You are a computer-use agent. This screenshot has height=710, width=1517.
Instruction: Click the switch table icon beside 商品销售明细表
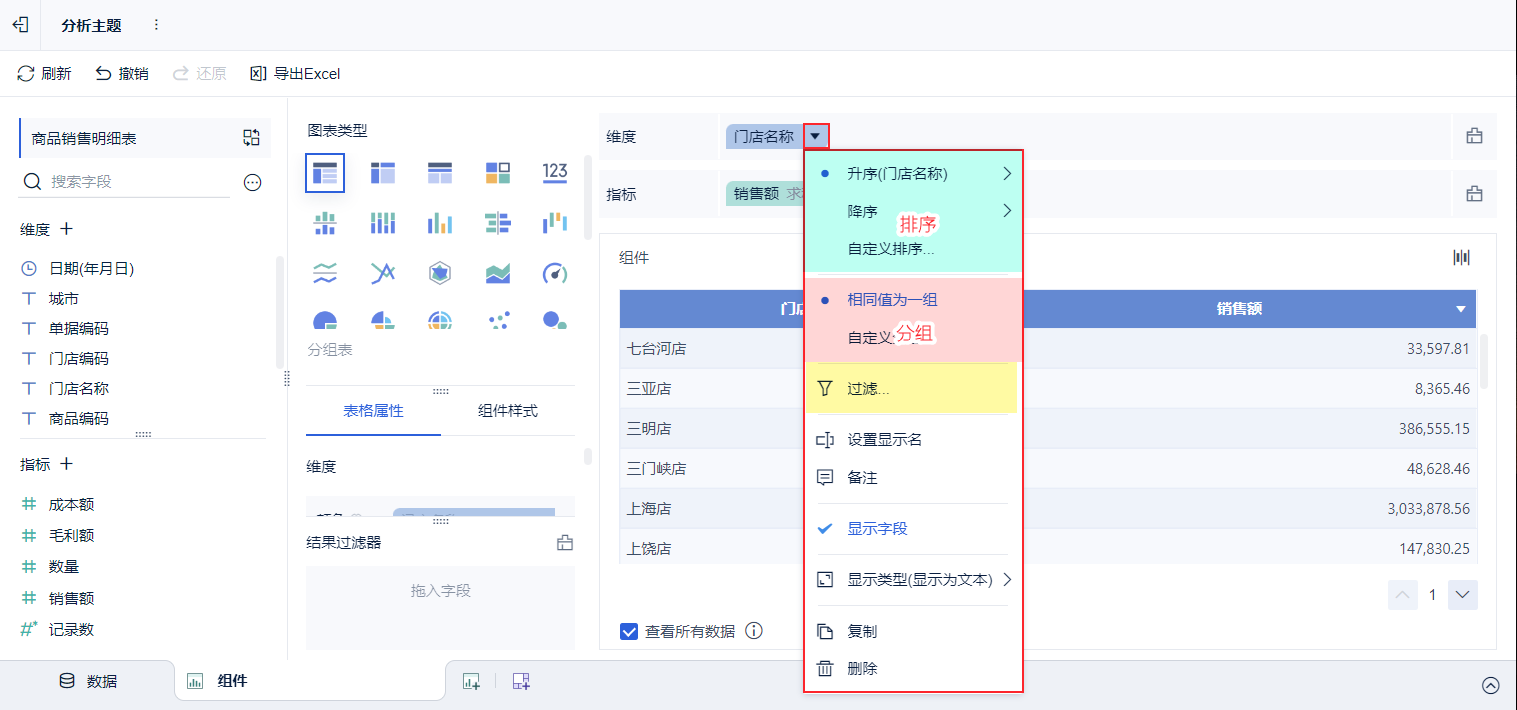click(x=251, y=138)
